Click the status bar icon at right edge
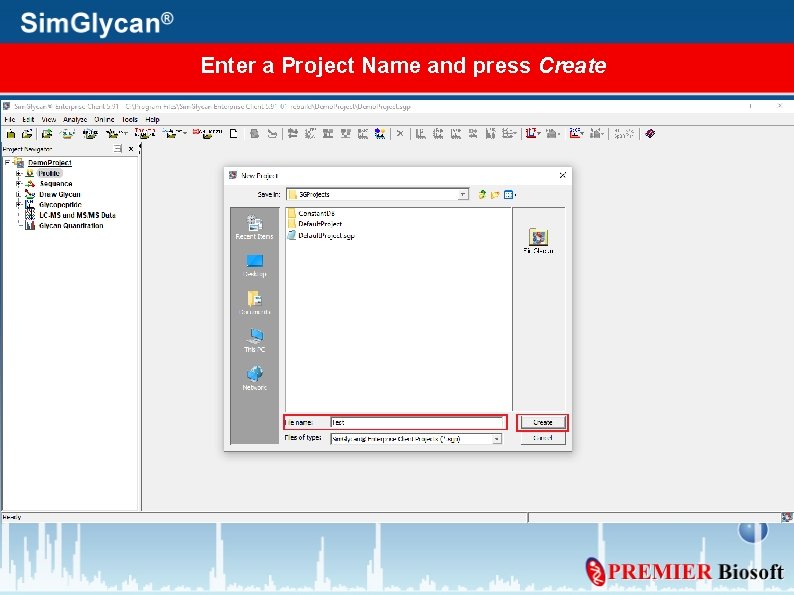Screen dimensions: 794x595 pos(786,517)
